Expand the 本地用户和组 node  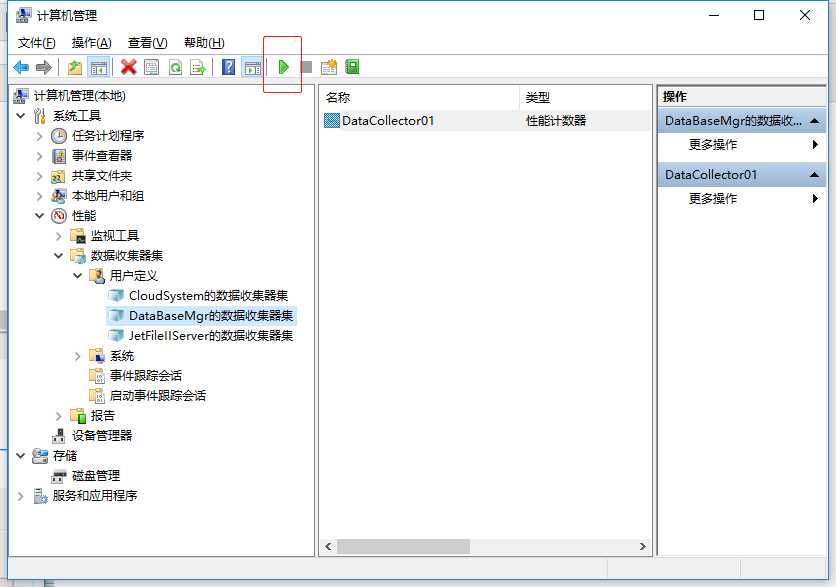tap(39, 196)
